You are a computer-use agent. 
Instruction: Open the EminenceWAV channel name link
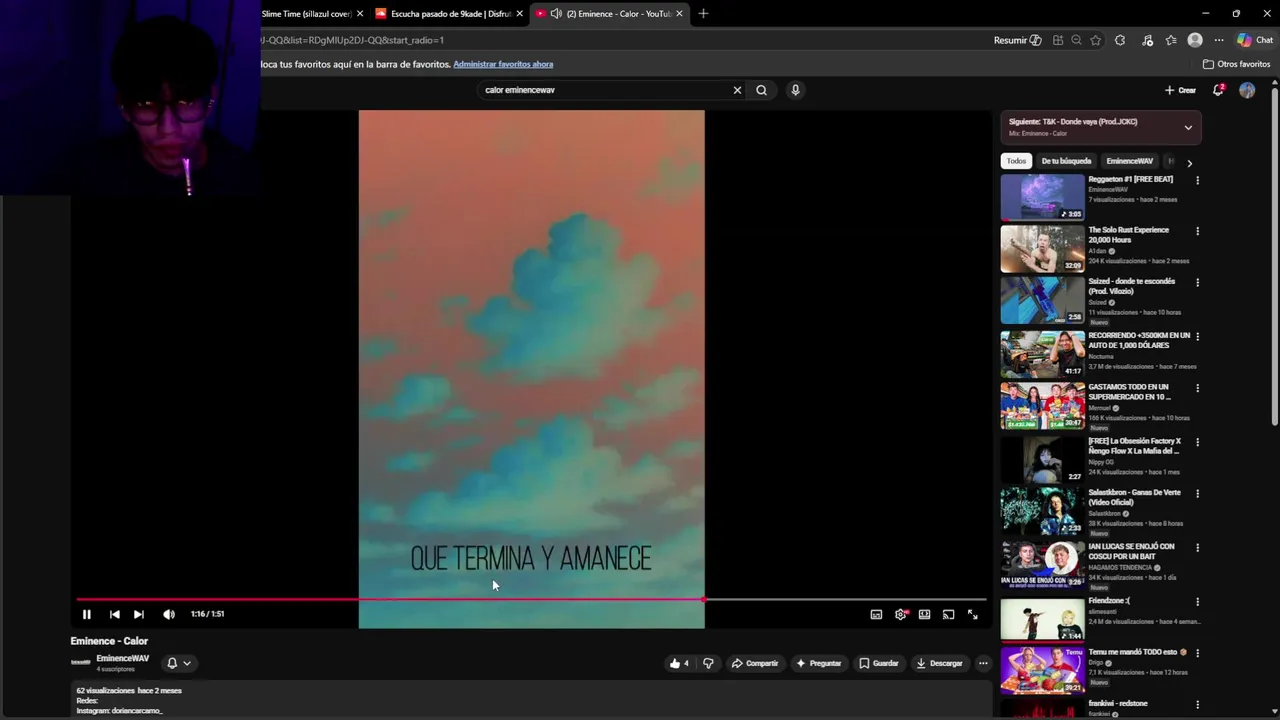(122, 658)
